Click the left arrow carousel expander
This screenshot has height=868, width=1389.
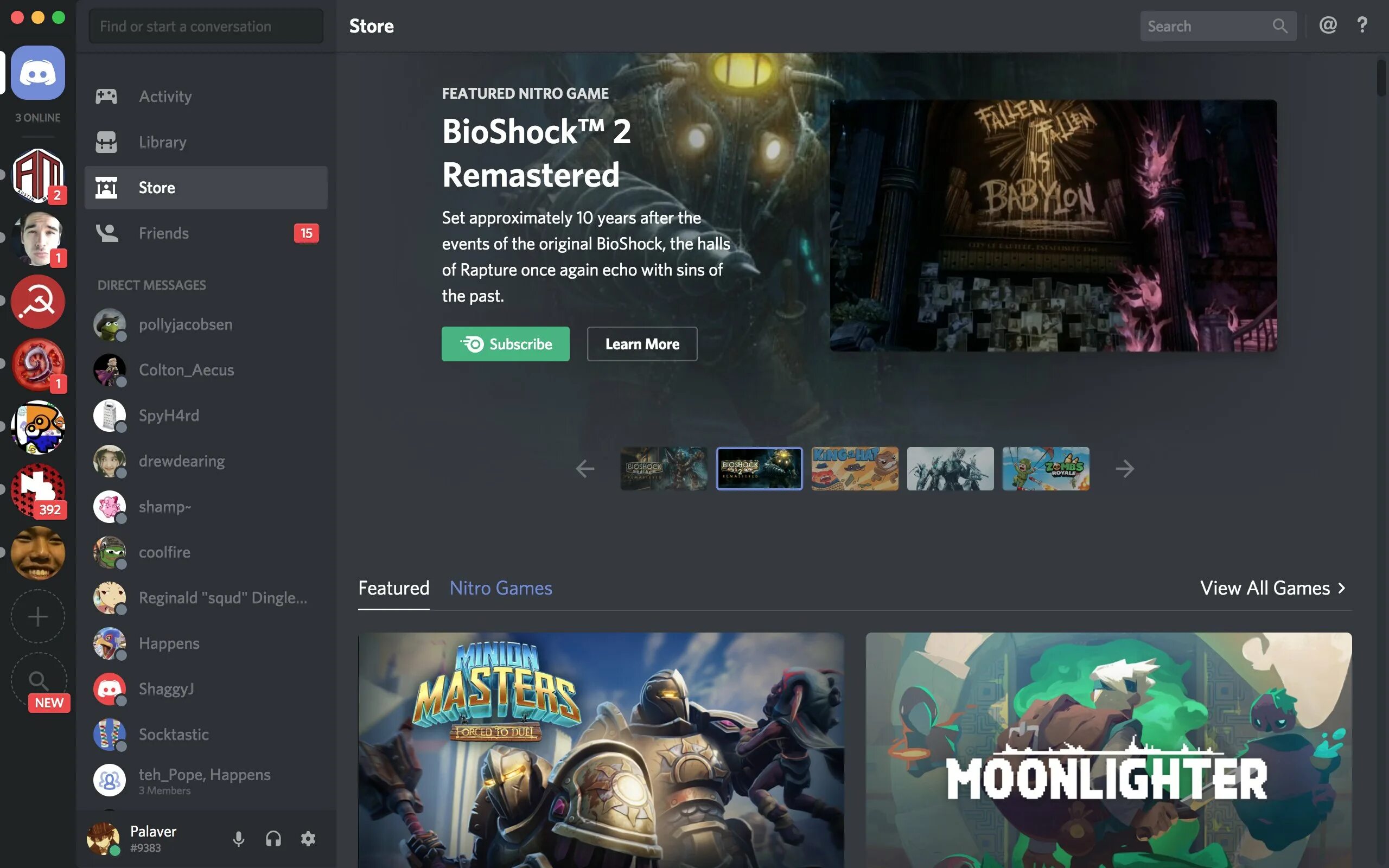point(584,469)
